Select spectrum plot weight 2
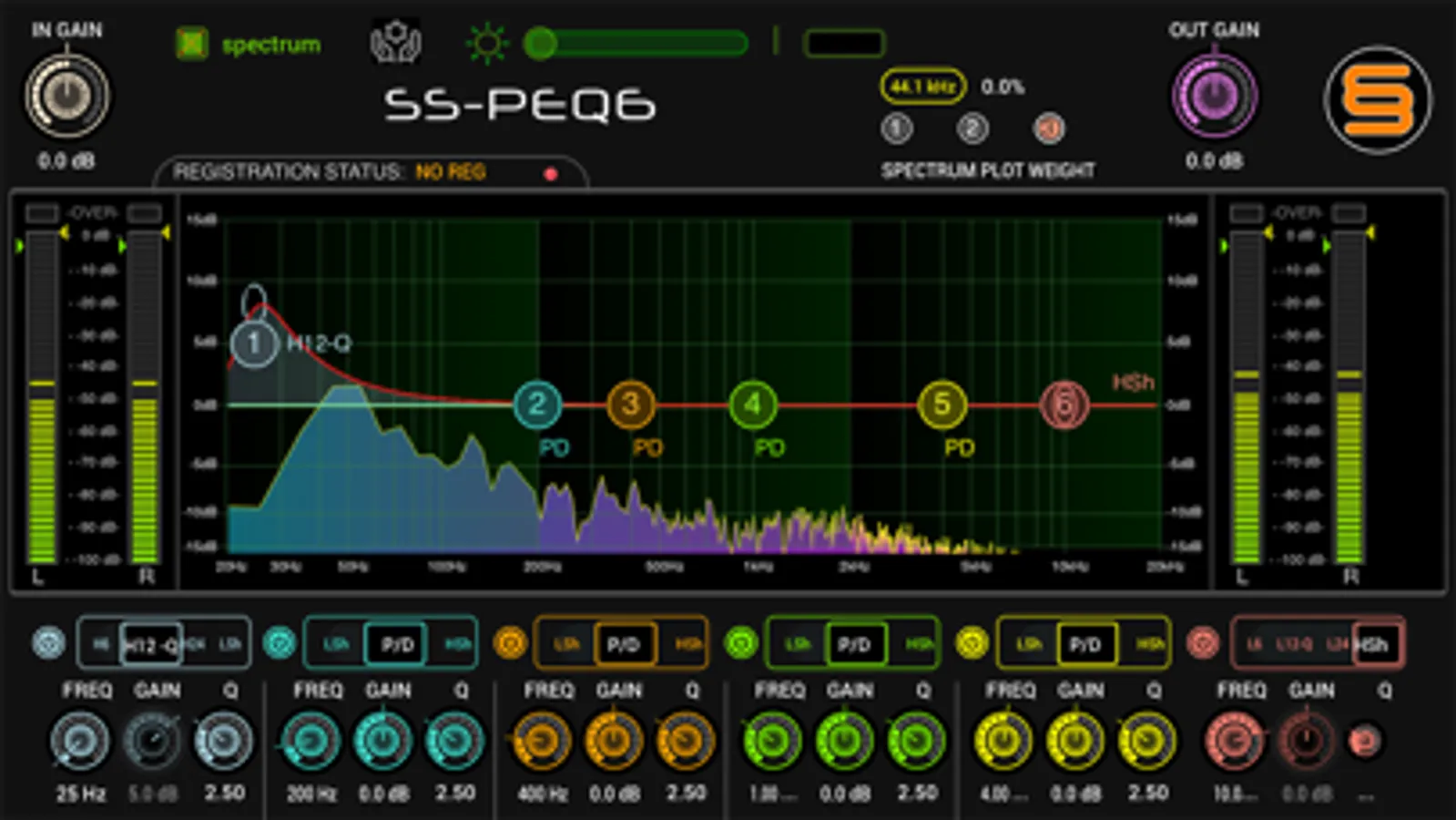The image size is (1456, 820). pyautogui.click(x=972, y=128)
